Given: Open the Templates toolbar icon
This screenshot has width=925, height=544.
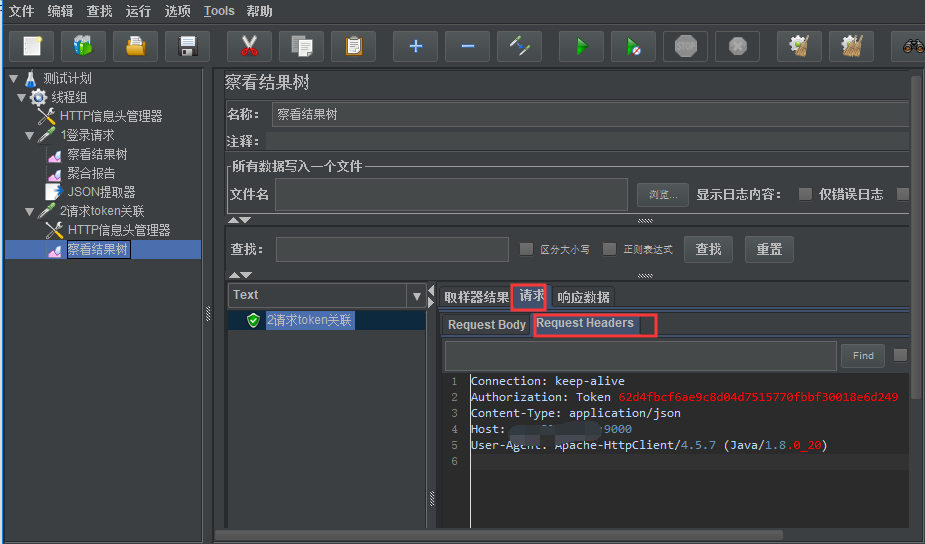Looking at the screenshot, I should coord(83,46).
